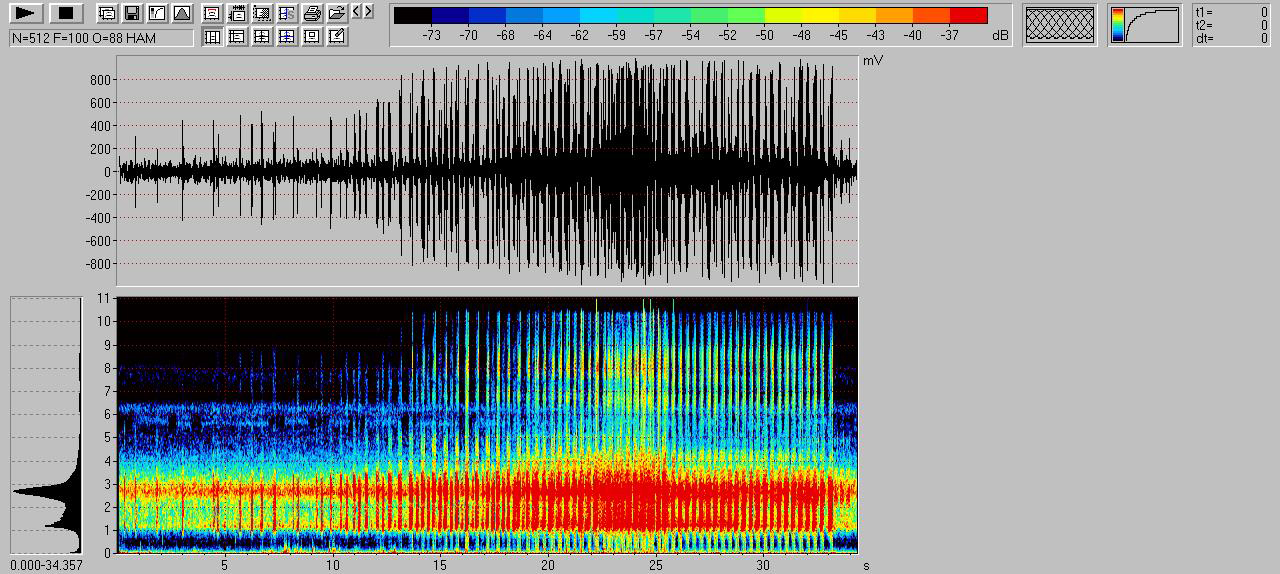Click the bell-shaped spectrum curve icon
This screenshot has width=1280, height=574.
[182, 13]
